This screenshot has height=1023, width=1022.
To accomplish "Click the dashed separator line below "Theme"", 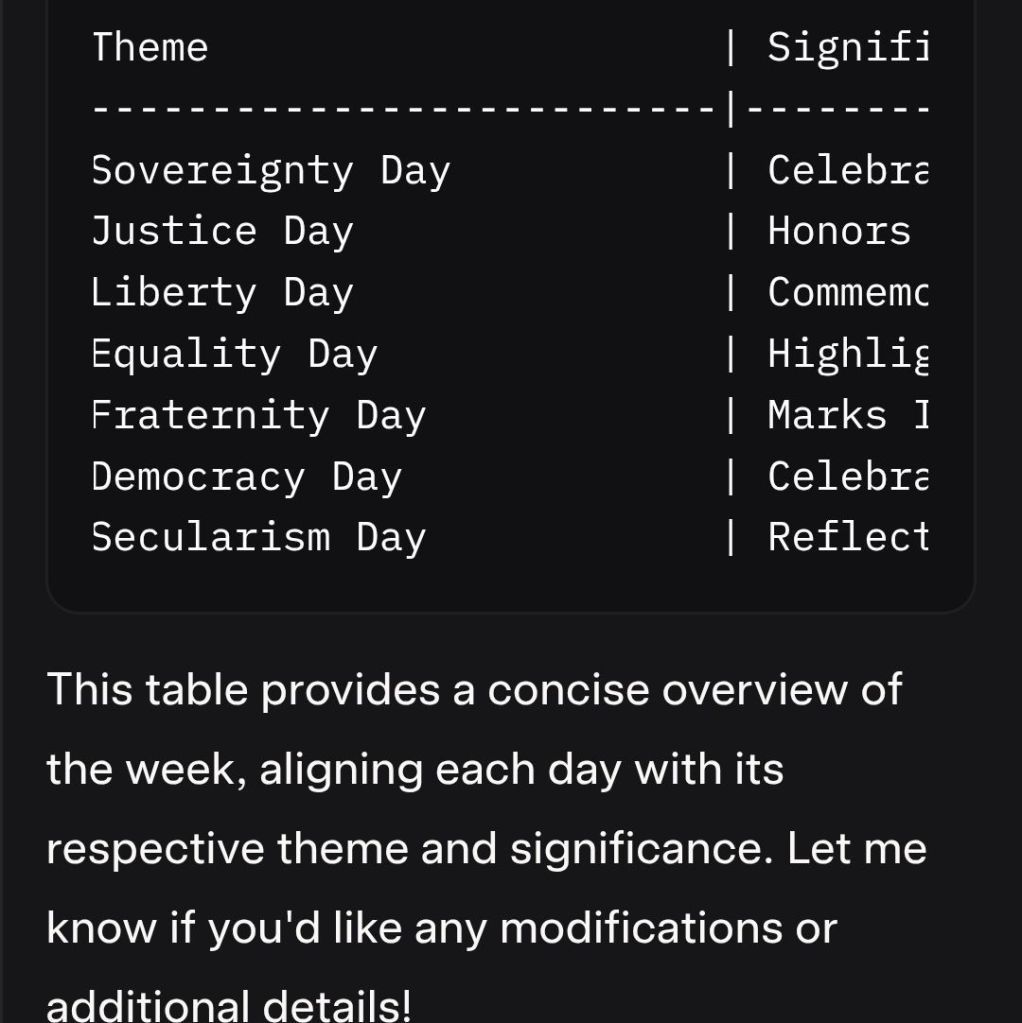I will pyautogui.click(x=400, y=109).
